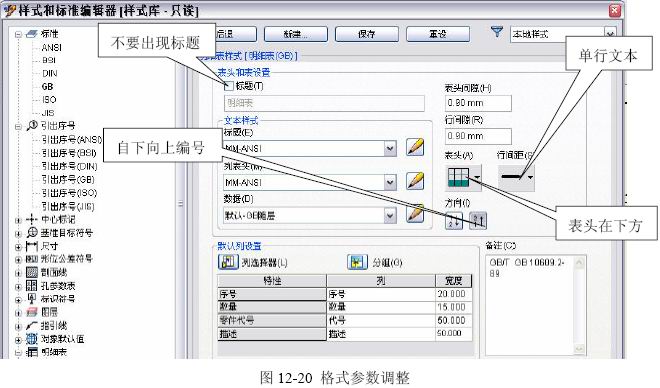Edit the 标题(E) text style with pencil icon
Viewport: 660px width, 388px height.
[x=415, y=148]
